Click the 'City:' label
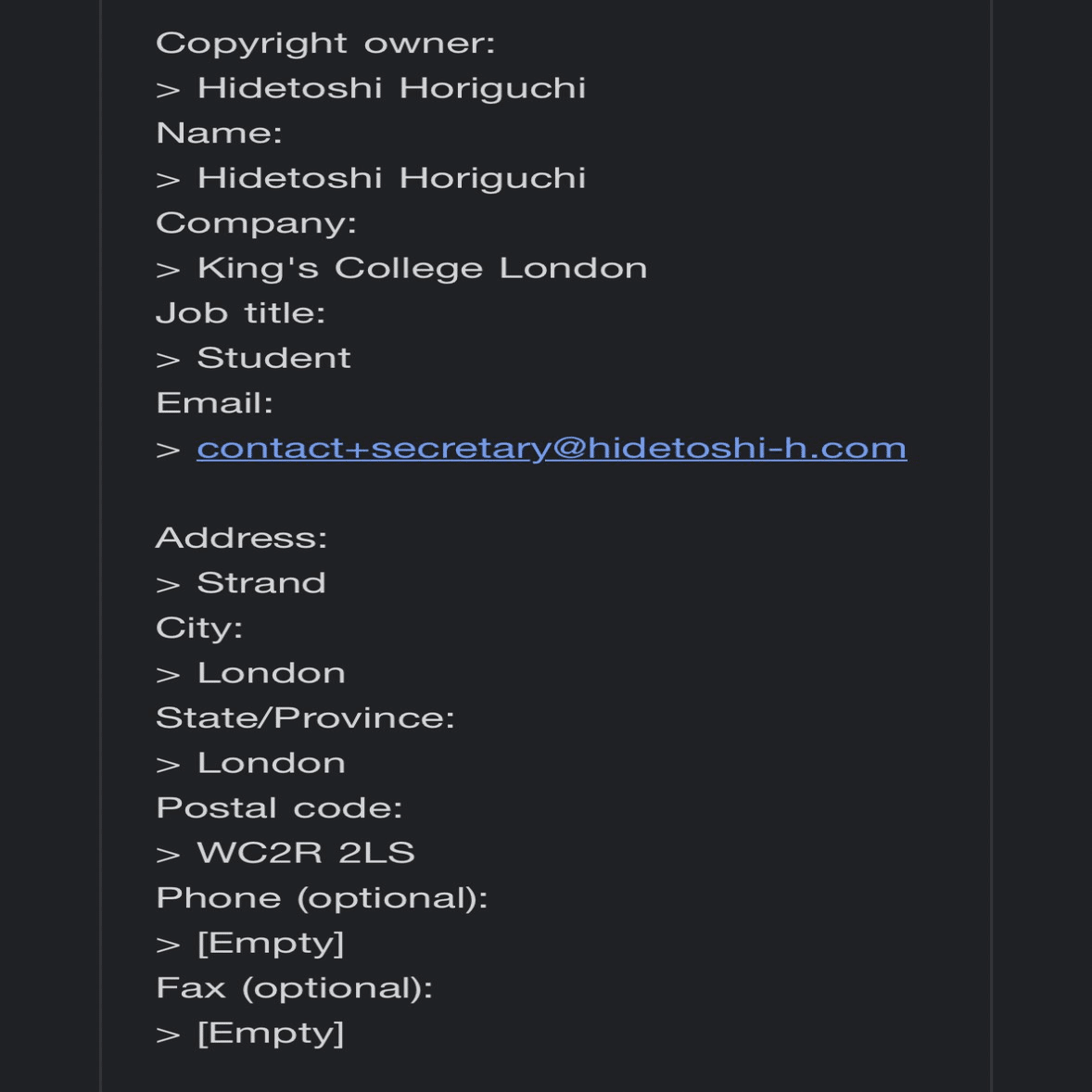 (x=199, y=629)
